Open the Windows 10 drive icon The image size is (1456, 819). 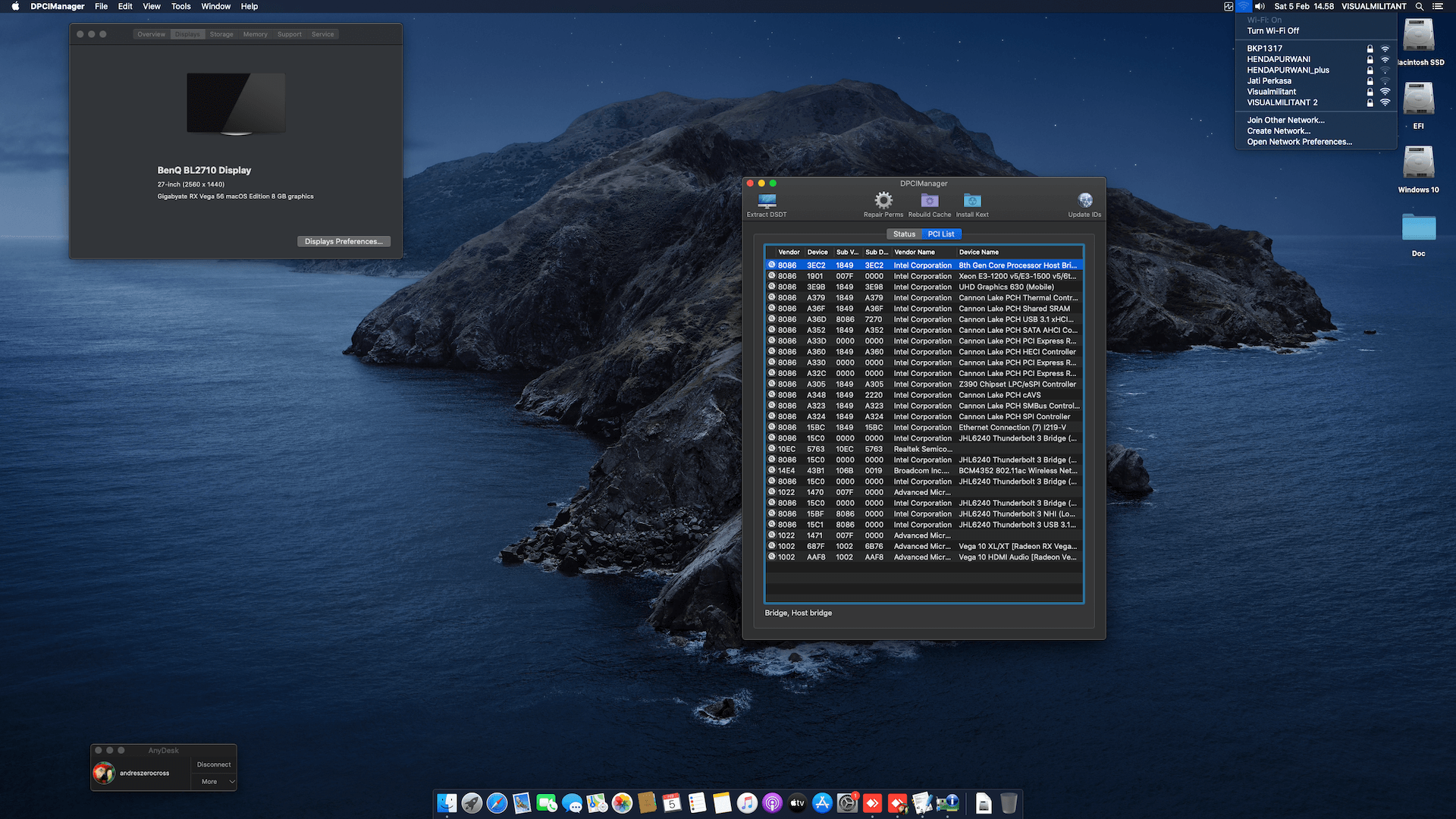click(1418, 163)
